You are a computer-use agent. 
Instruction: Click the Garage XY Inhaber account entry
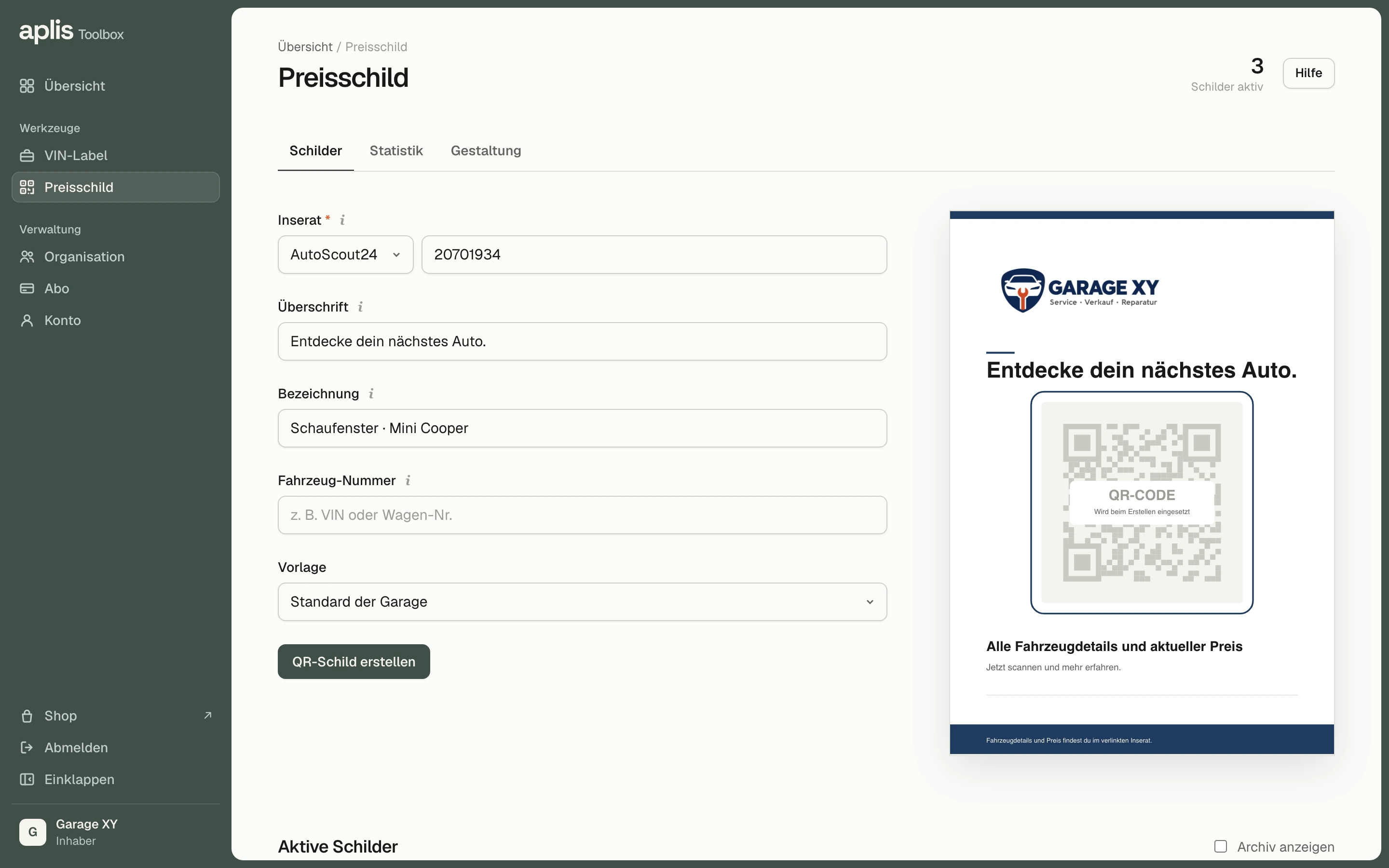(x=115, y=832)
